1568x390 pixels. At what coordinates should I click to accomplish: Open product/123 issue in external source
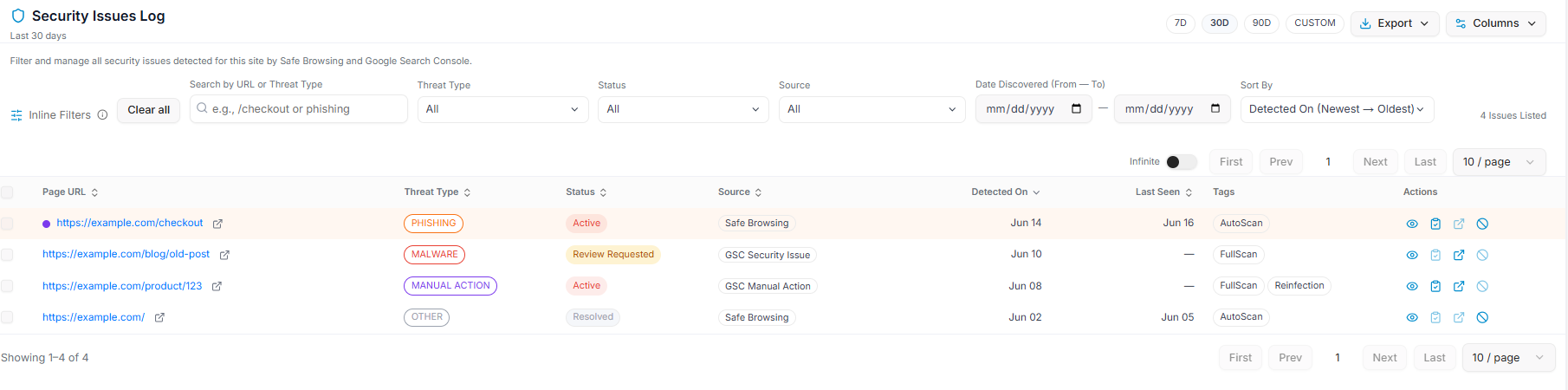pos(1459,286)
